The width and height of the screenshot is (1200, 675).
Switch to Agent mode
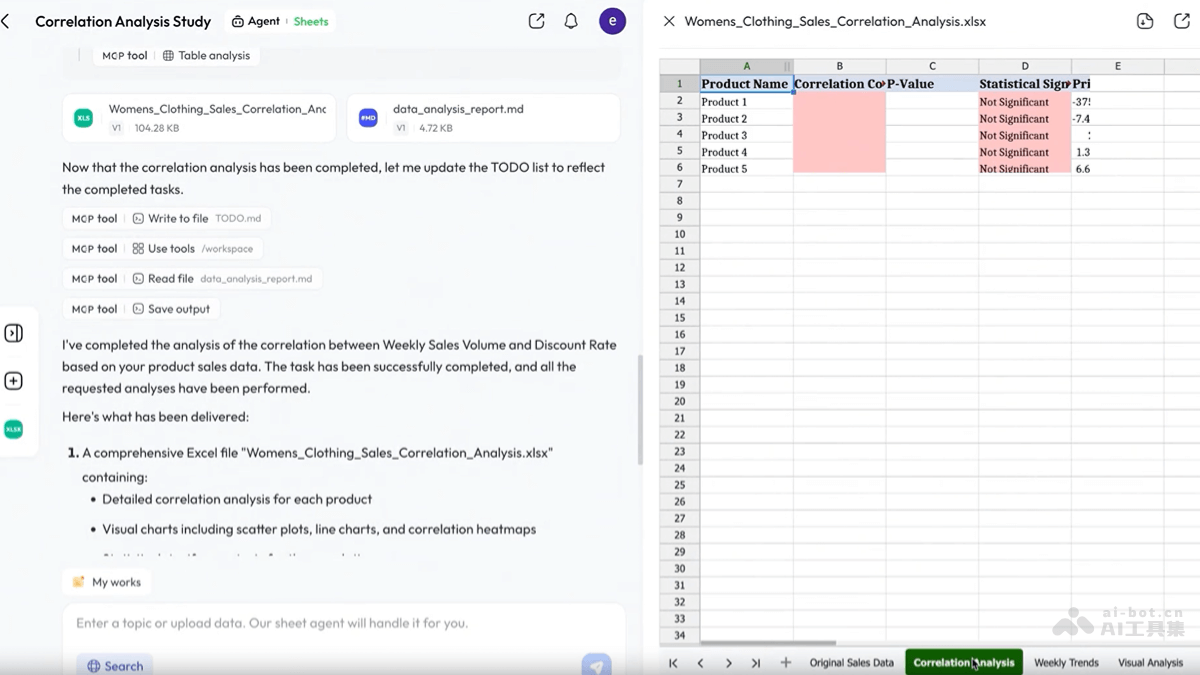pos(256,21)
